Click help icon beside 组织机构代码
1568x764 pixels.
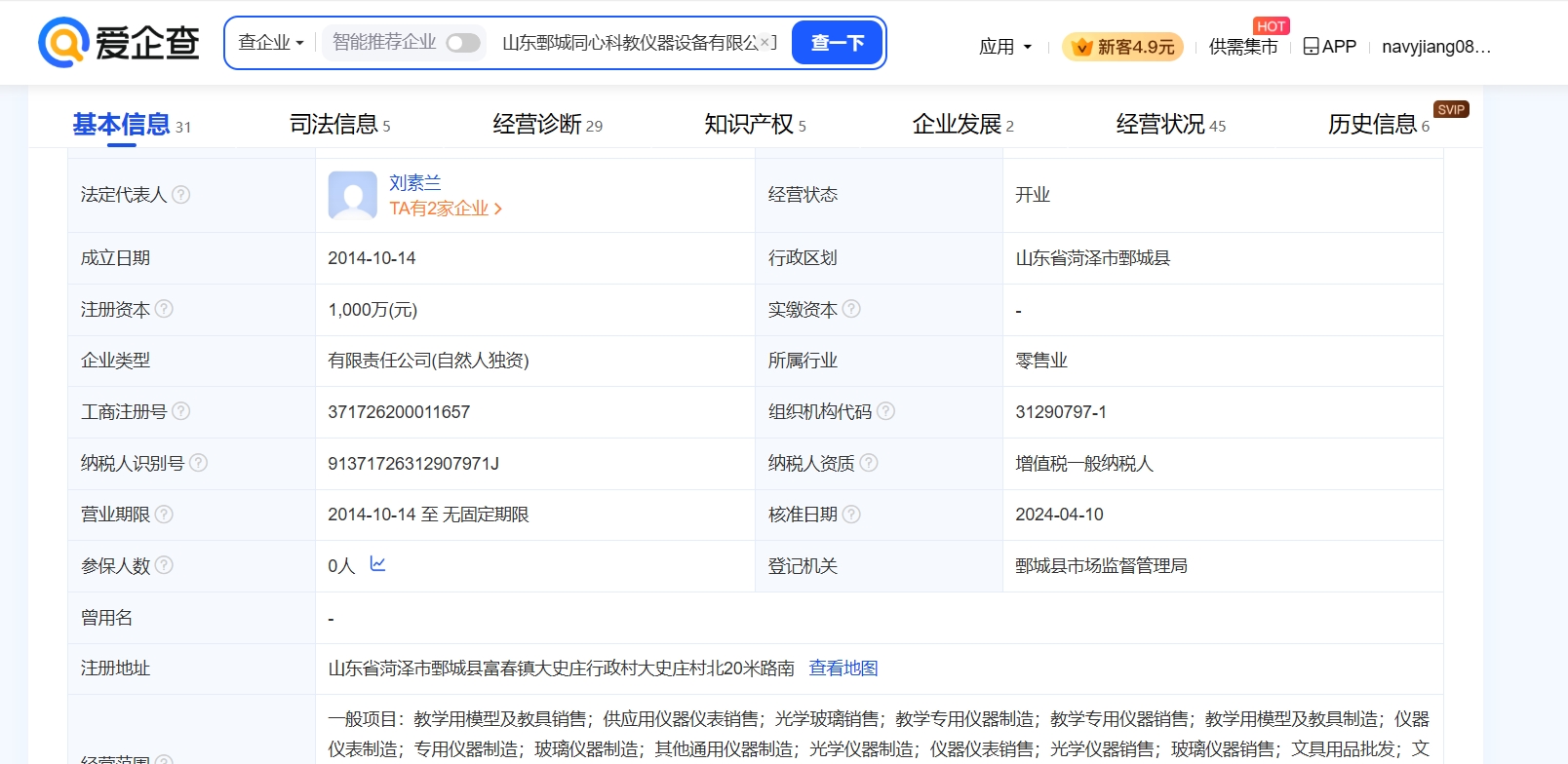pyautogui.click(x=885, y=411)
